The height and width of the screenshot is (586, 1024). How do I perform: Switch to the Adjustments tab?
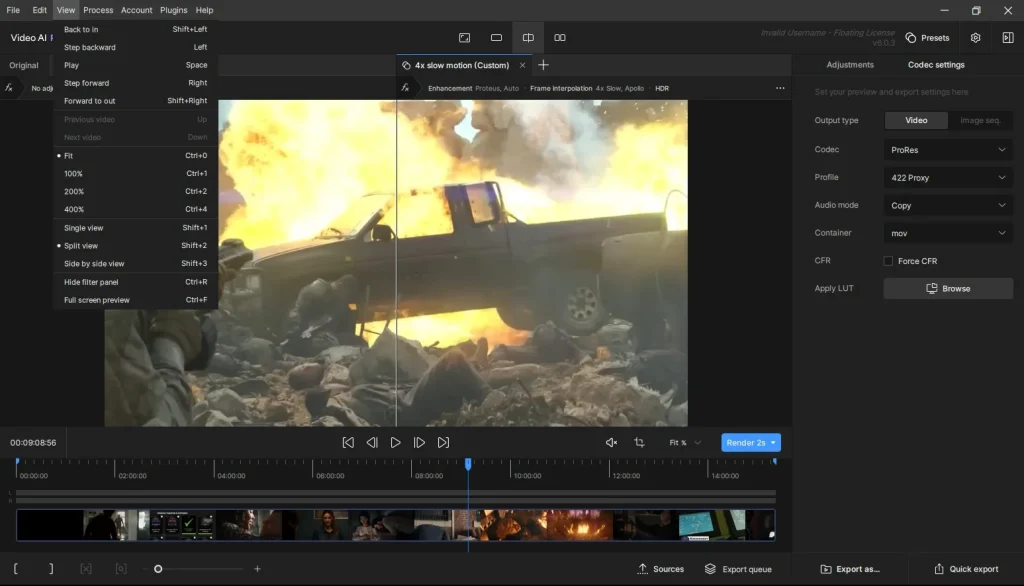coord(850,65)
